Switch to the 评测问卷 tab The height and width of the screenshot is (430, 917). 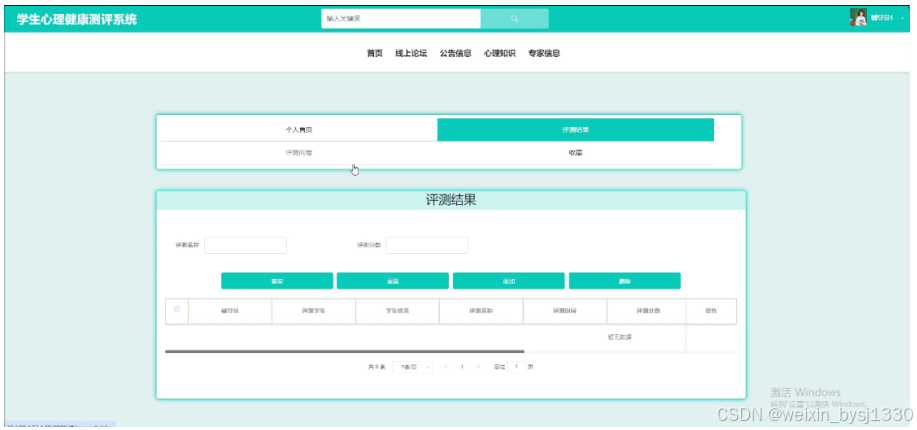tap(299, 153)
